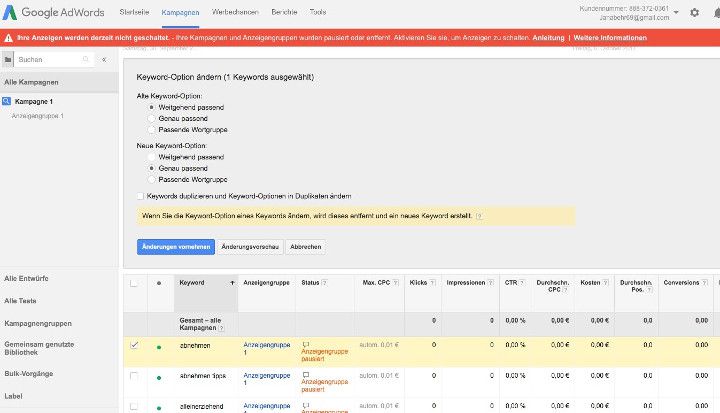This screenshot has height=413, width=720.
Task: Open the settings gear menu
Action: click(x=694, y=12)
